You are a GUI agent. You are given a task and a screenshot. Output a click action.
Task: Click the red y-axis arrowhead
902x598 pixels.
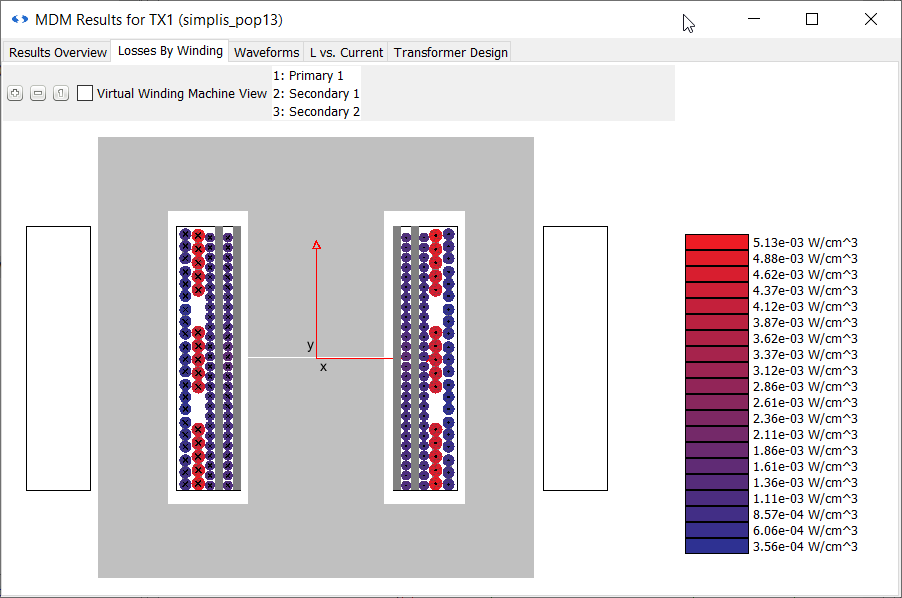pos(317,244)
